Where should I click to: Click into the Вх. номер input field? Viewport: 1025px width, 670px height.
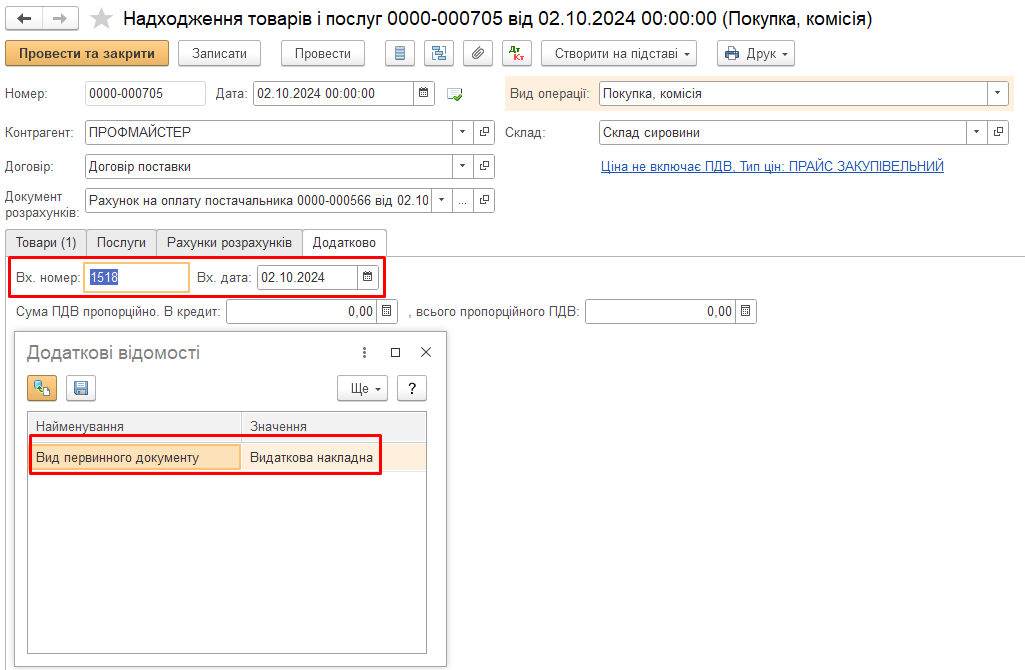(137, 277)
